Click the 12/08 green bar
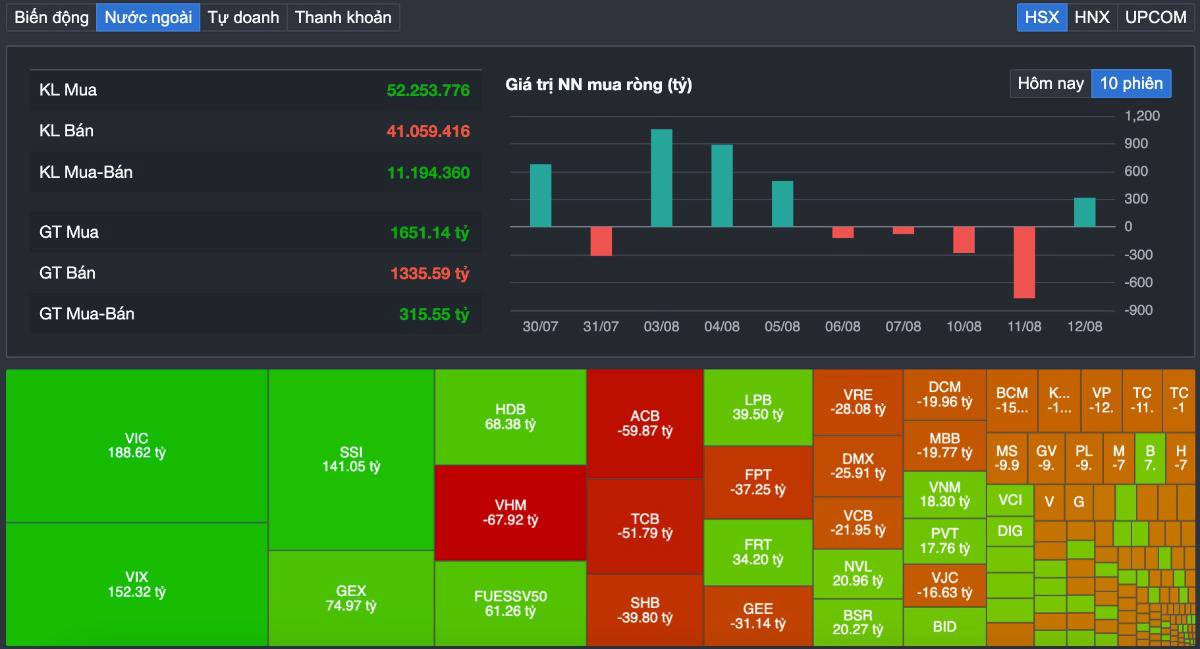The width and height of the screenshot is (1200, 649). (x=1084, y=212)
